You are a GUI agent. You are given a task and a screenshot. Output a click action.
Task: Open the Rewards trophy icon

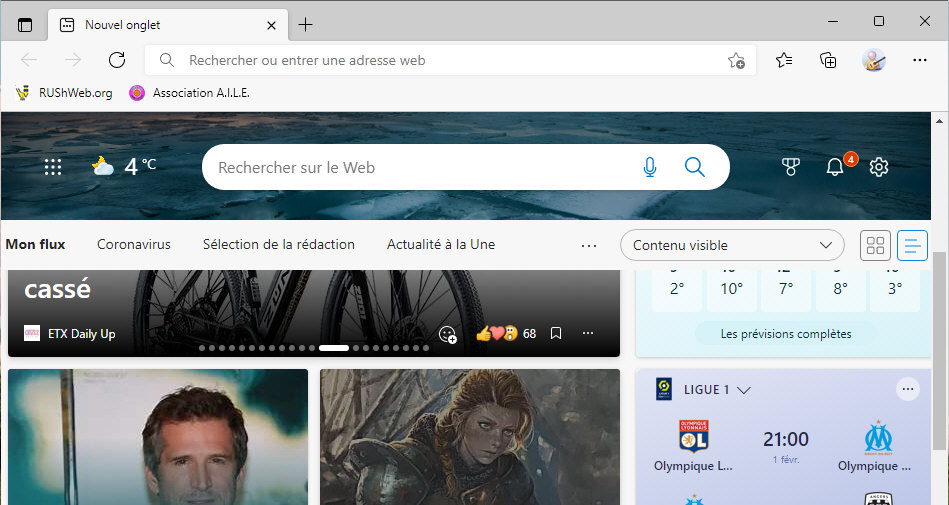(791, 167)
